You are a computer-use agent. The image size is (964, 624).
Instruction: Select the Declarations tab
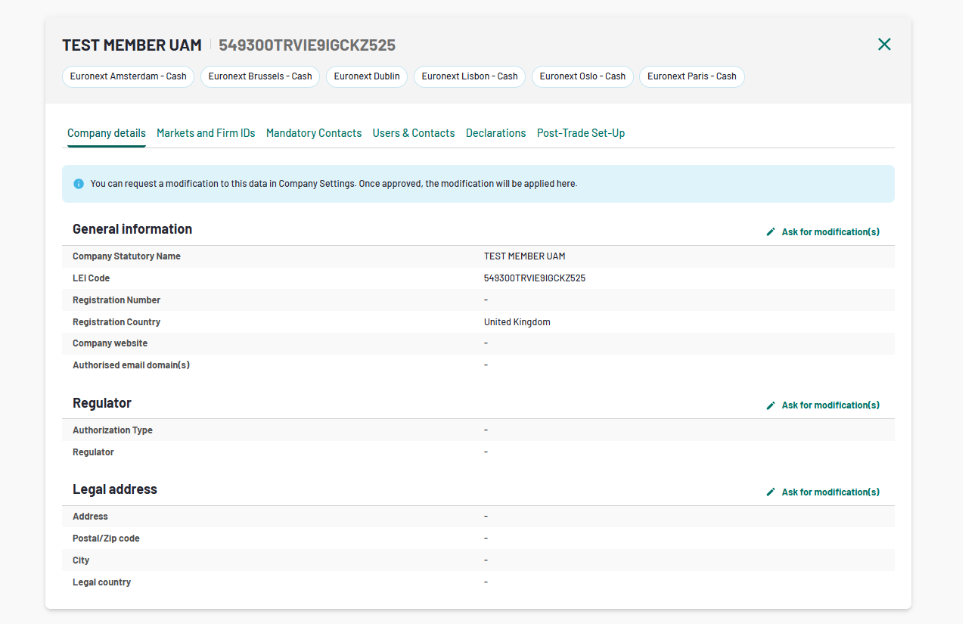coord(496,133)
